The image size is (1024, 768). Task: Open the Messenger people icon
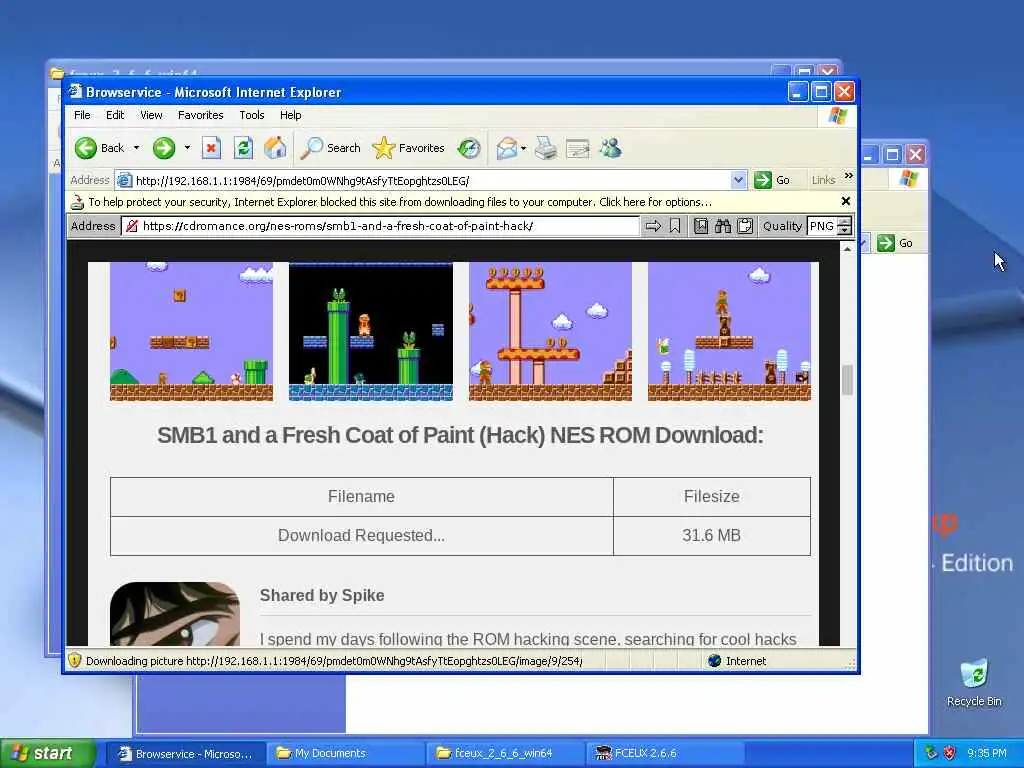pos(611,148)
